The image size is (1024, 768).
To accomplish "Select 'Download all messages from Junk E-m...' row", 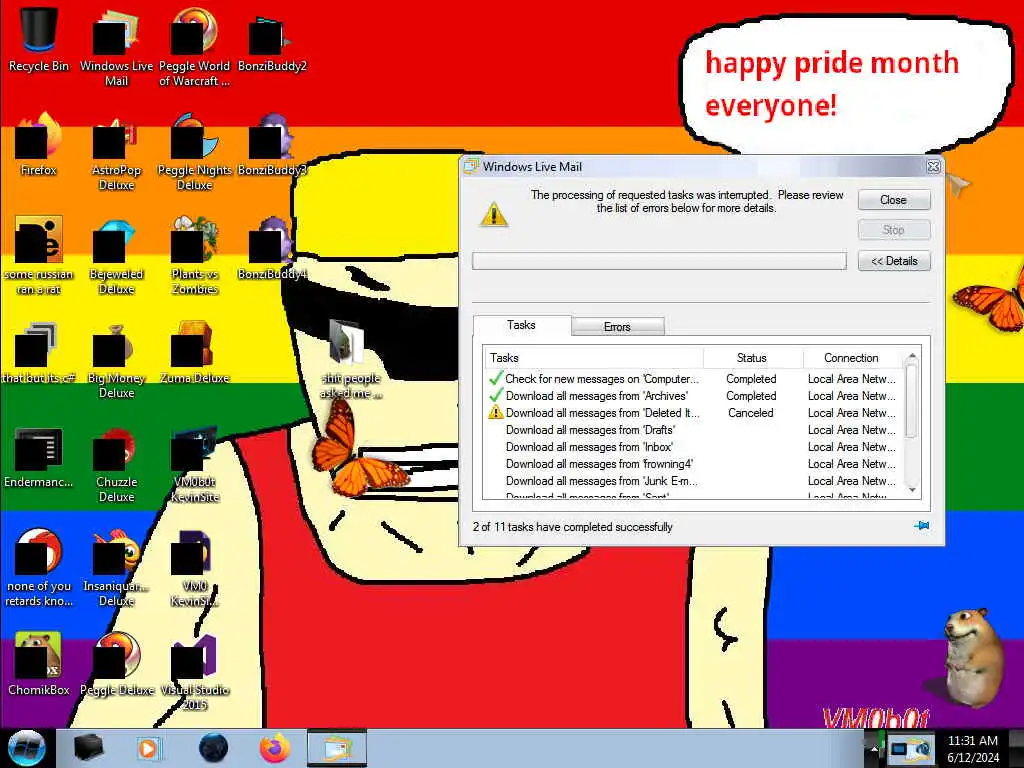I will (694, 481).
